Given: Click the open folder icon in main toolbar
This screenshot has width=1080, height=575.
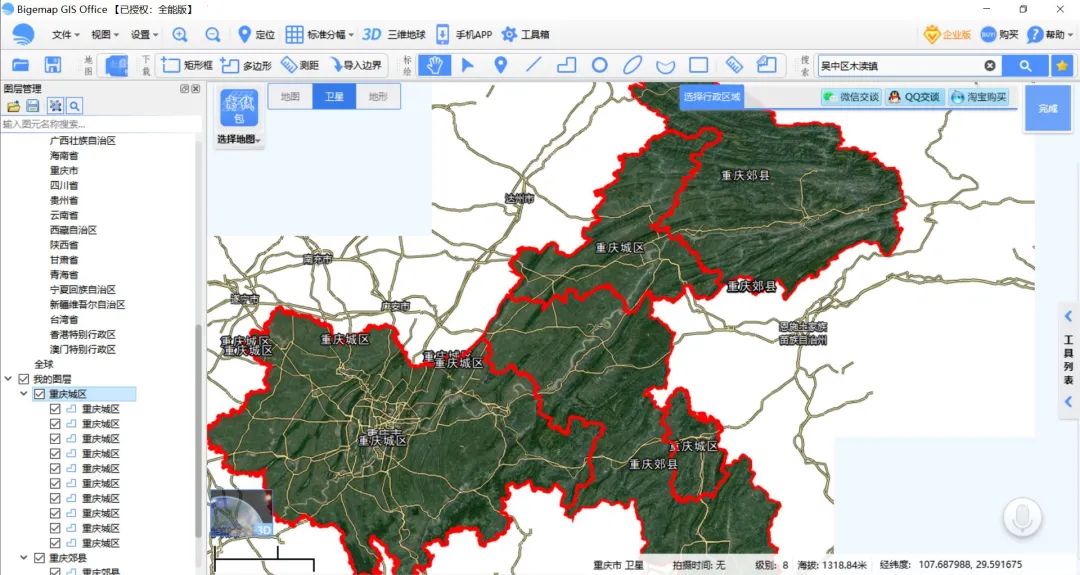Looking at the screenshot, I should point(21,65).
